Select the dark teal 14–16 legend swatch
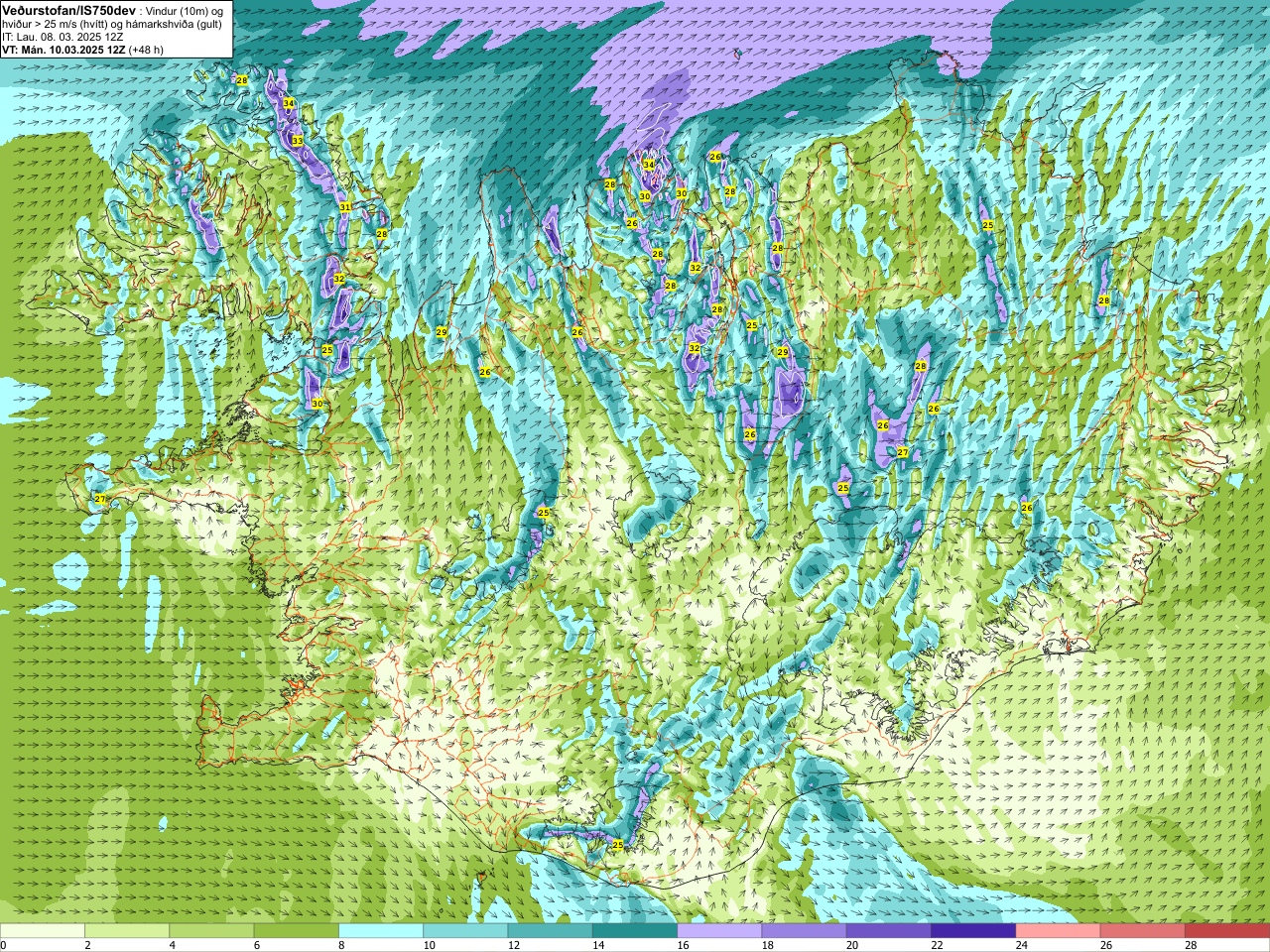The height and width of the screenshot is (952, 1270). 635,931
